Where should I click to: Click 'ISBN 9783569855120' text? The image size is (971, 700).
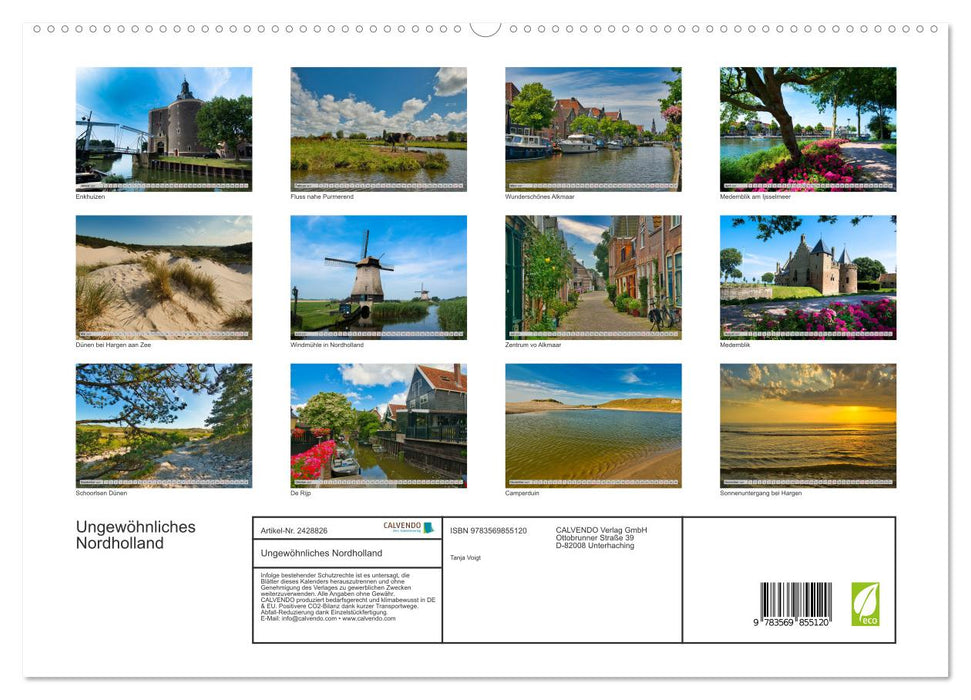point(489,531)
